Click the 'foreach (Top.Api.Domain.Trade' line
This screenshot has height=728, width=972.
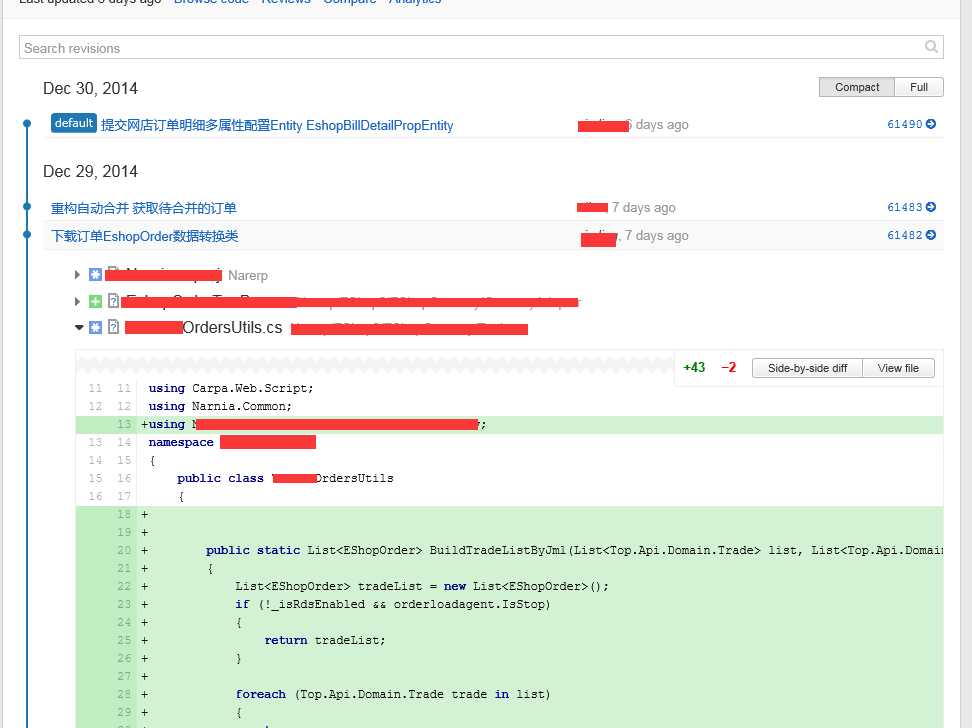[393, 694]
